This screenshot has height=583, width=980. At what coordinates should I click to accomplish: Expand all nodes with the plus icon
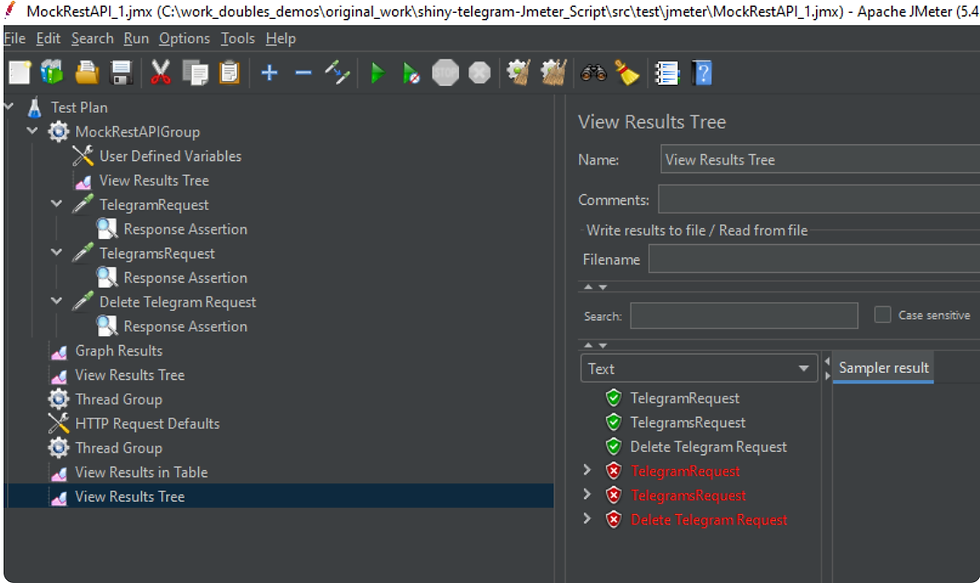pos(269,73)
